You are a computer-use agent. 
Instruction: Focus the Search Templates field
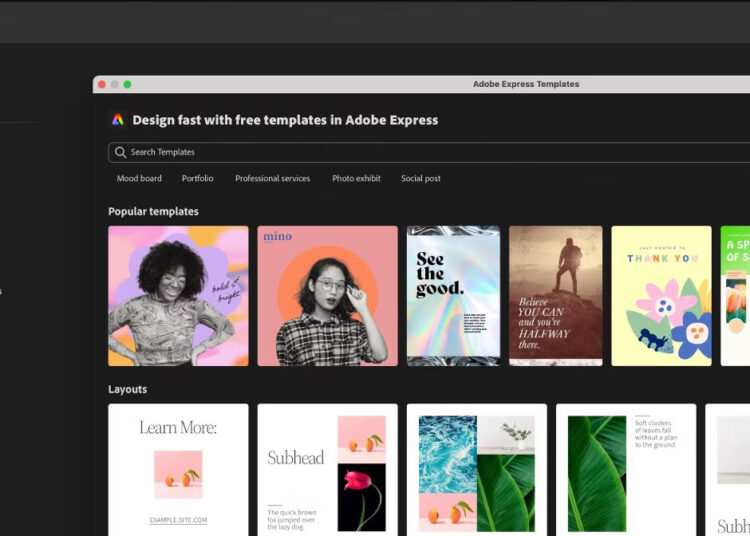point(400,152)
